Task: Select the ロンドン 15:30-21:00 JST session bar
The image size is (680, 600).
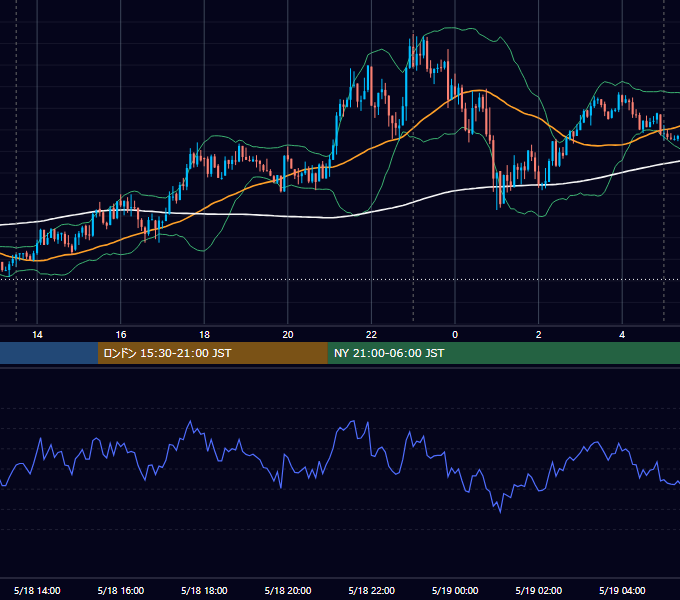Action: click(212, 353)
